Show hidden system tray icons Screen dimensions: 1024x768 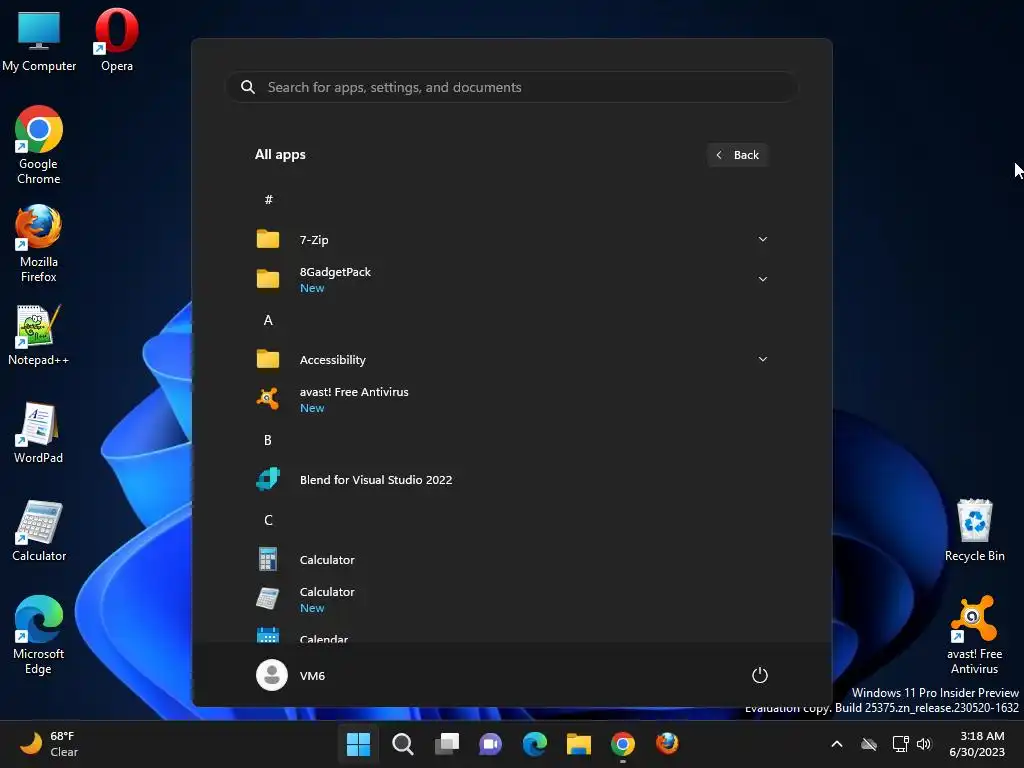(837, 744)
